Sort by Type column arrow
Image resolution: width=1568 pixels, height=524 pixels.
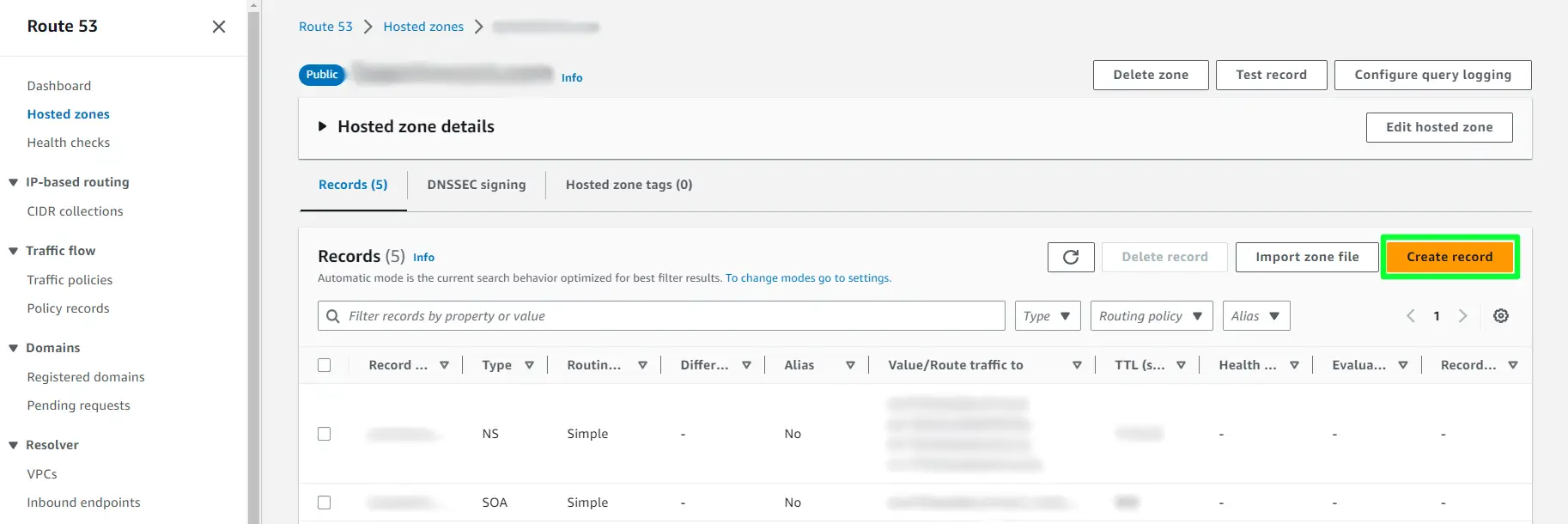tap(529, 365)
